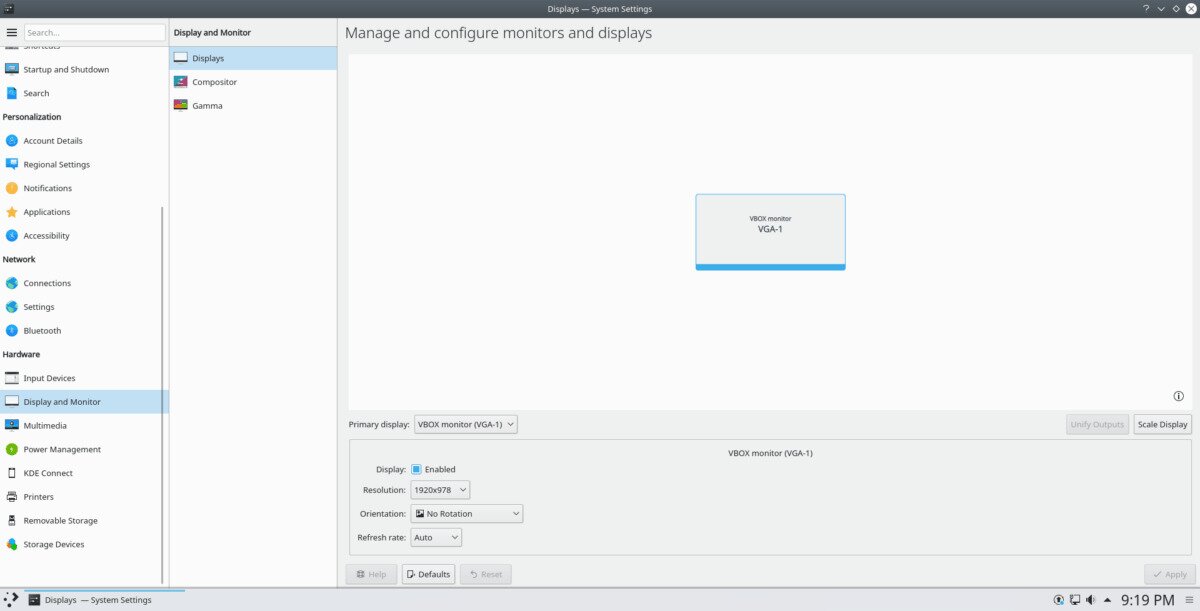The image size is (1200, 611).
Task: Click the volume icon in system tray
Action: [x=1090, y=600]
